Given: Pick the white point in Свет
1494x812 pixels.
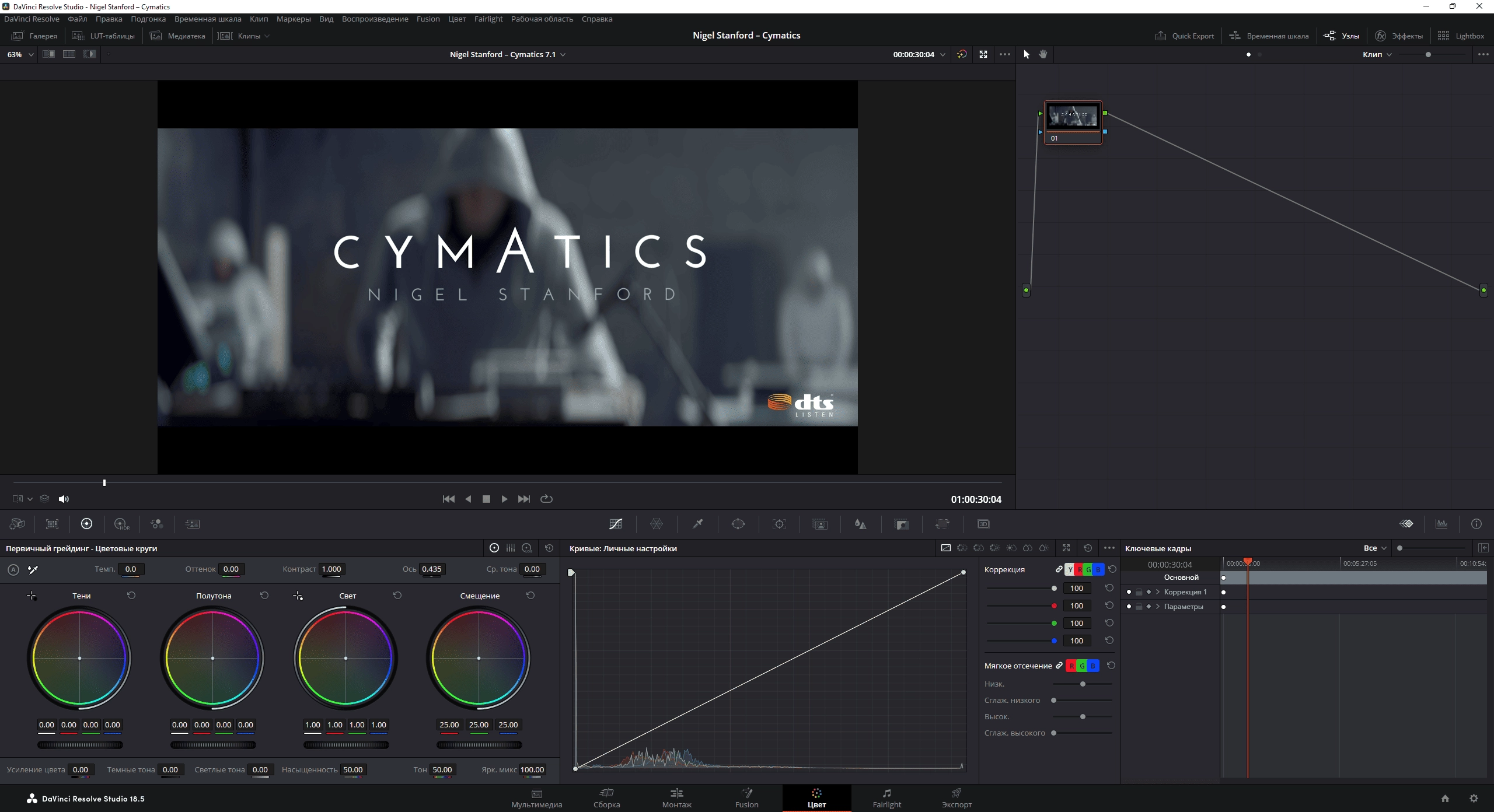Looking at the screenshot, I should coord(298,596).
